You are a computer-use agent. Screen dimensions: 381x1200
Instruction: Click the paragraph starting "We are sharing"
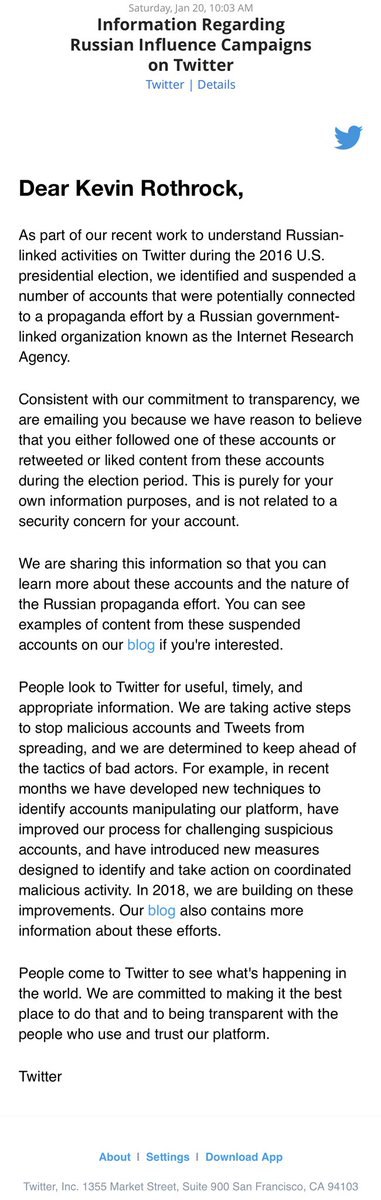coord(186,612)
